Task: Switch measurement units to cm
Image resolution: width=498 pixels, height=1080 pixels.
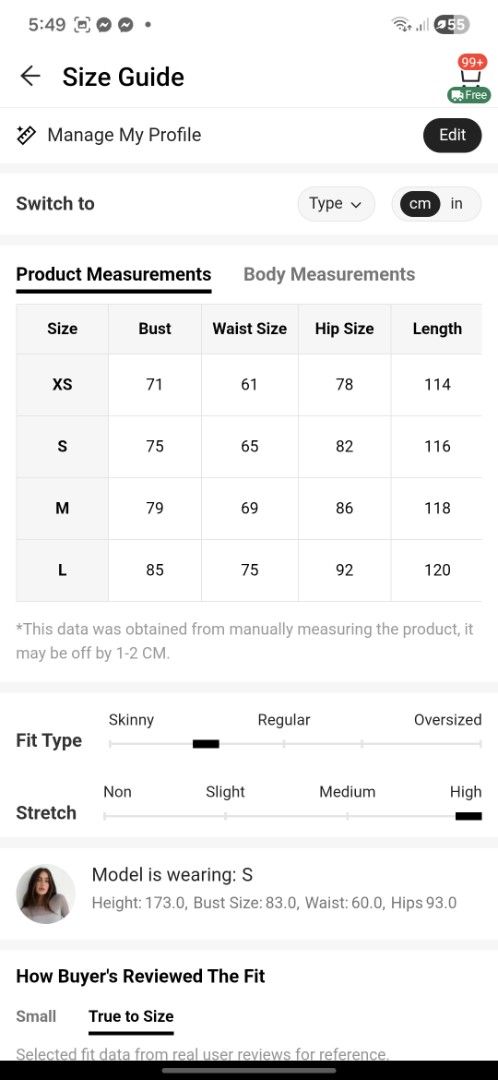Action: tap(419, 204)
